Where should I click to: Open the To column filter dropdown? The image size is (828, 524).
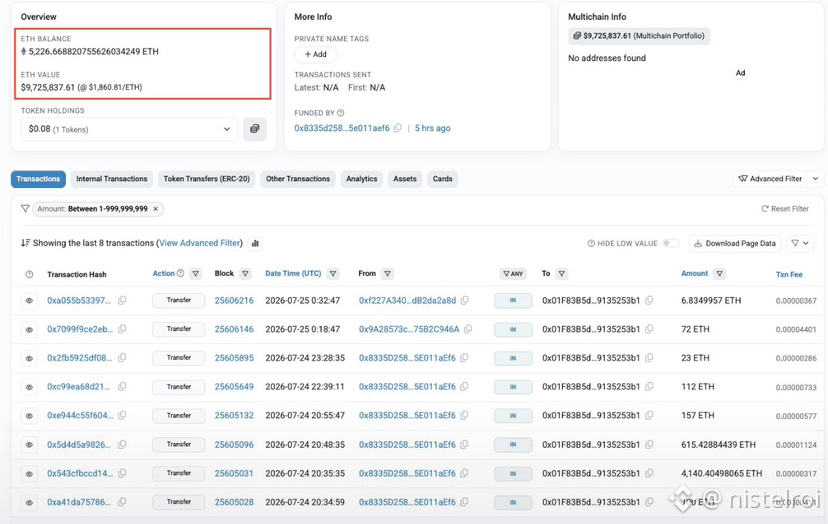562,274
